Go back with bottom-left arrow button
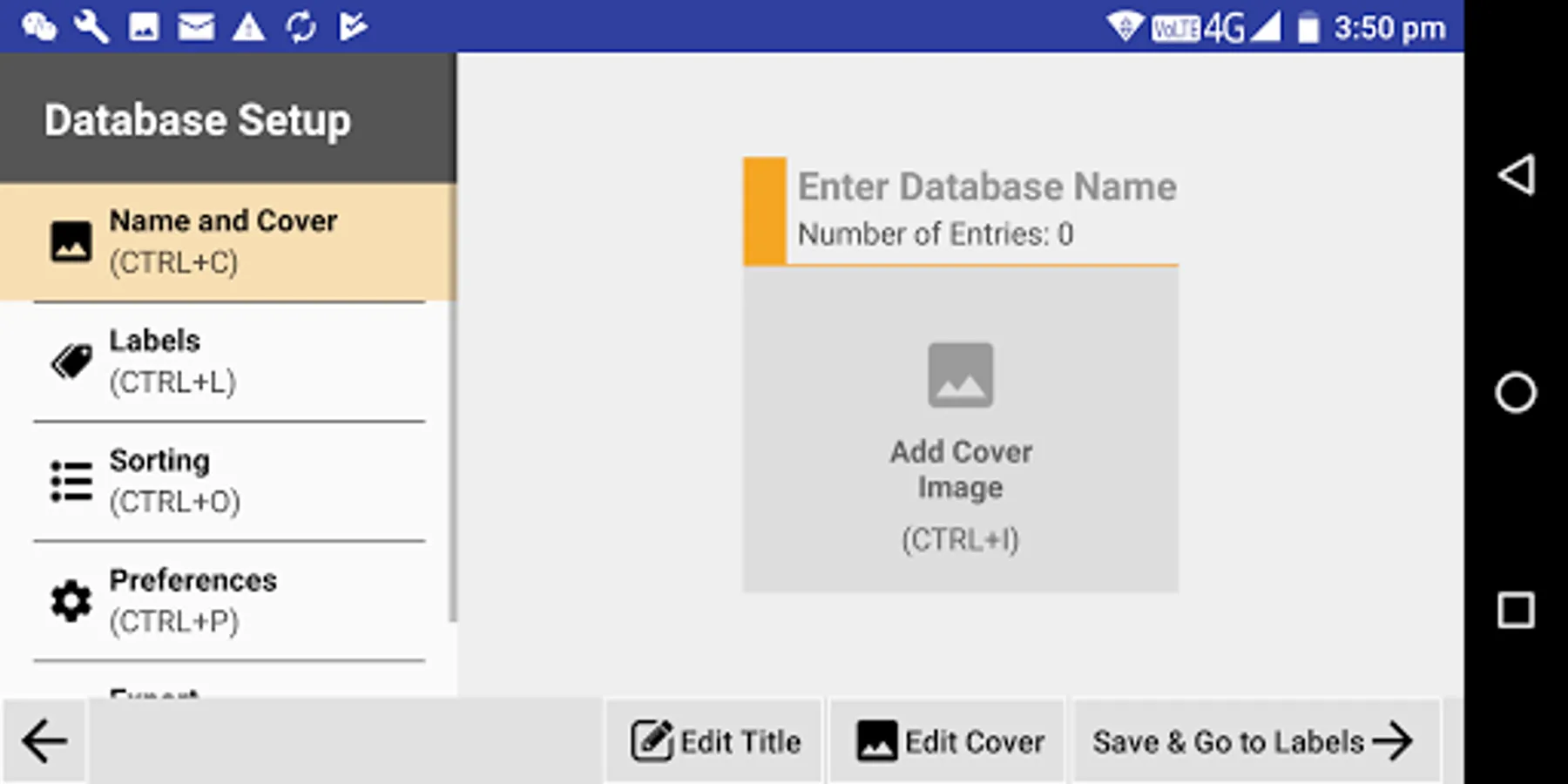Screen dimensions: 1568x784 point(44,741)
